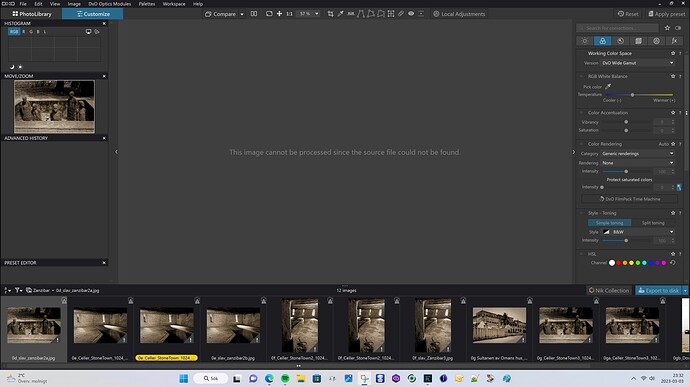This screenshot has width=690, height=387.
Task: Open the File menu
Action: pyautogui.click(x=23, y=4)
